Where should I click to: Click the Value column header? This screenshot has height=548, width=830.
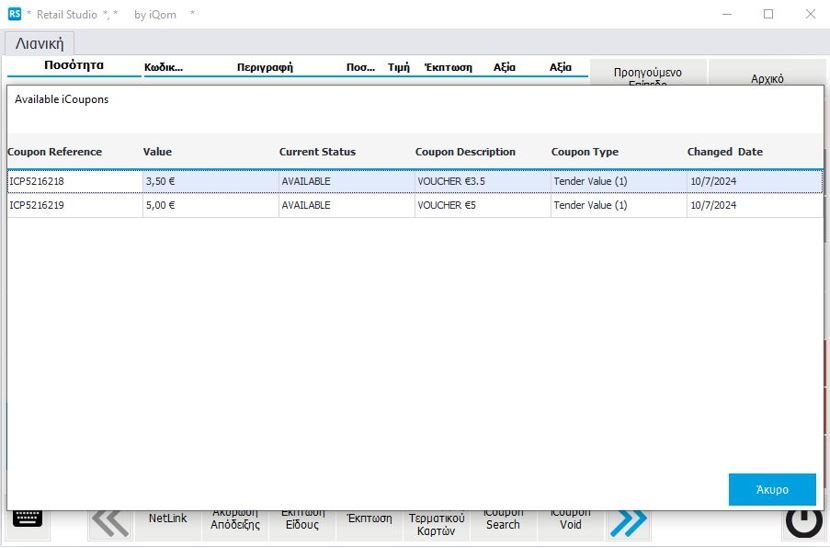click(x=158, y=152)
